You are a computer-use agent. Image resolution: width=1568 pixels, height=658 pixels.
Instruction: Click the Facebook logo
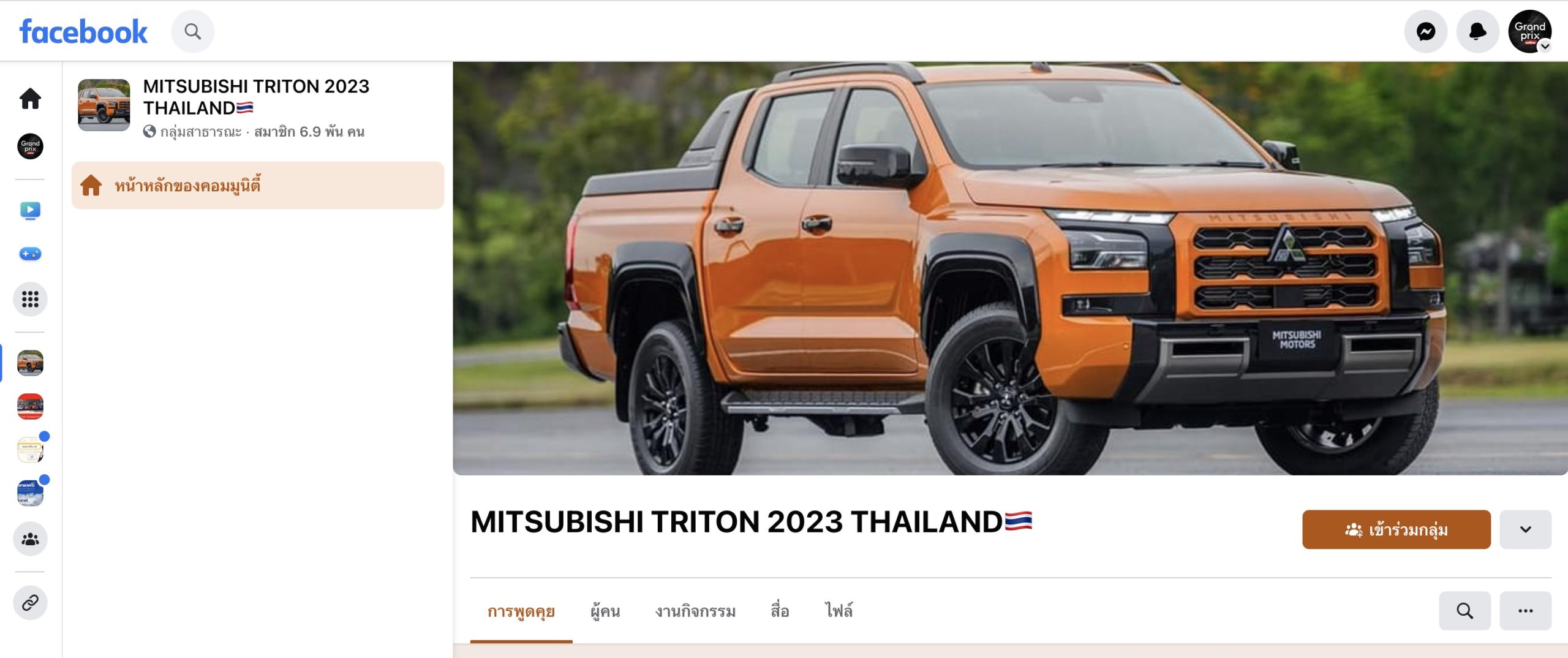pyautogui.click(x=83, y=32)
